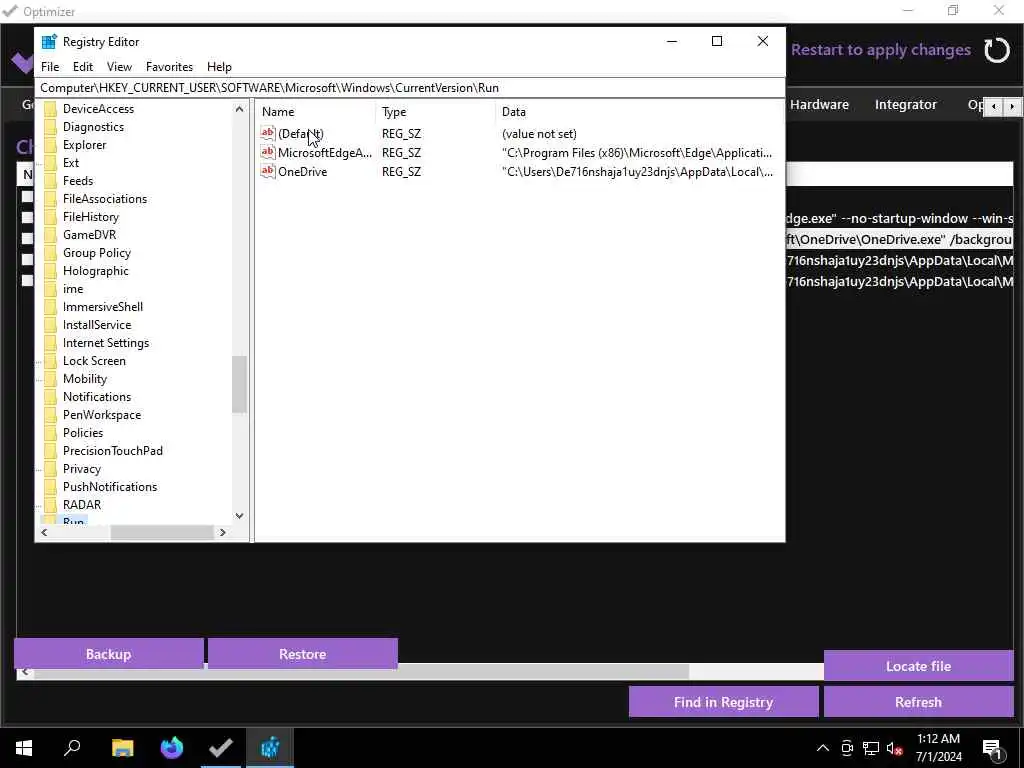Click the tree horizontal scroll left arrow
Viewport: 1024px width, 768px height.
[x=44, y=533]
